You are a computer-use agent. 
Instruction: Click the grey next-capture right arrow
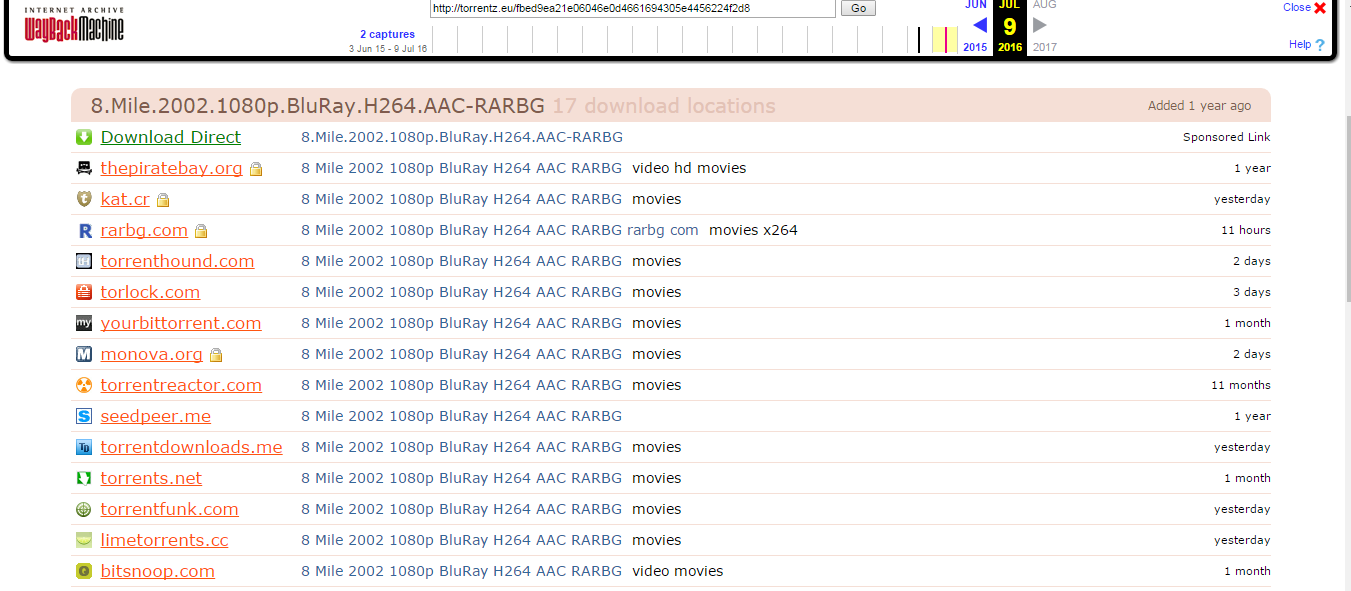(1040, 25)
